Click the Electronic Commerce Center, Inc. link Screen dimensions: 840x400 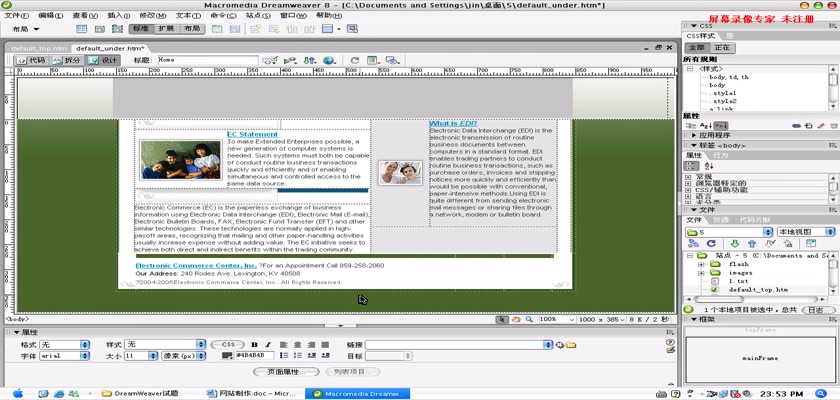tap(196, 266)
